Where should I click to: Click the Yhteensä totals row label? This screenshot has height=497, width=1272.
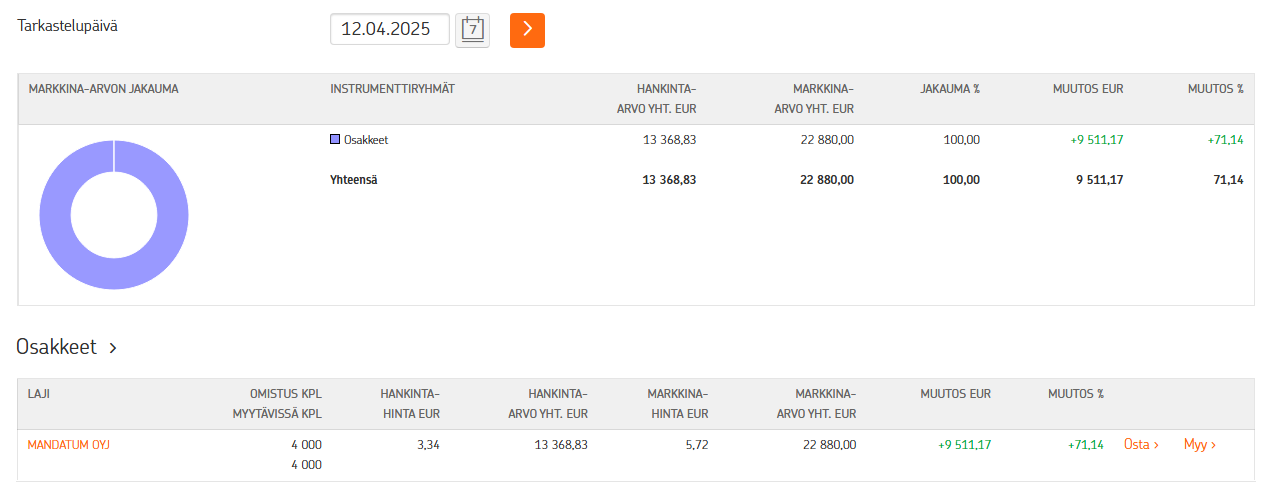point(353,180)
